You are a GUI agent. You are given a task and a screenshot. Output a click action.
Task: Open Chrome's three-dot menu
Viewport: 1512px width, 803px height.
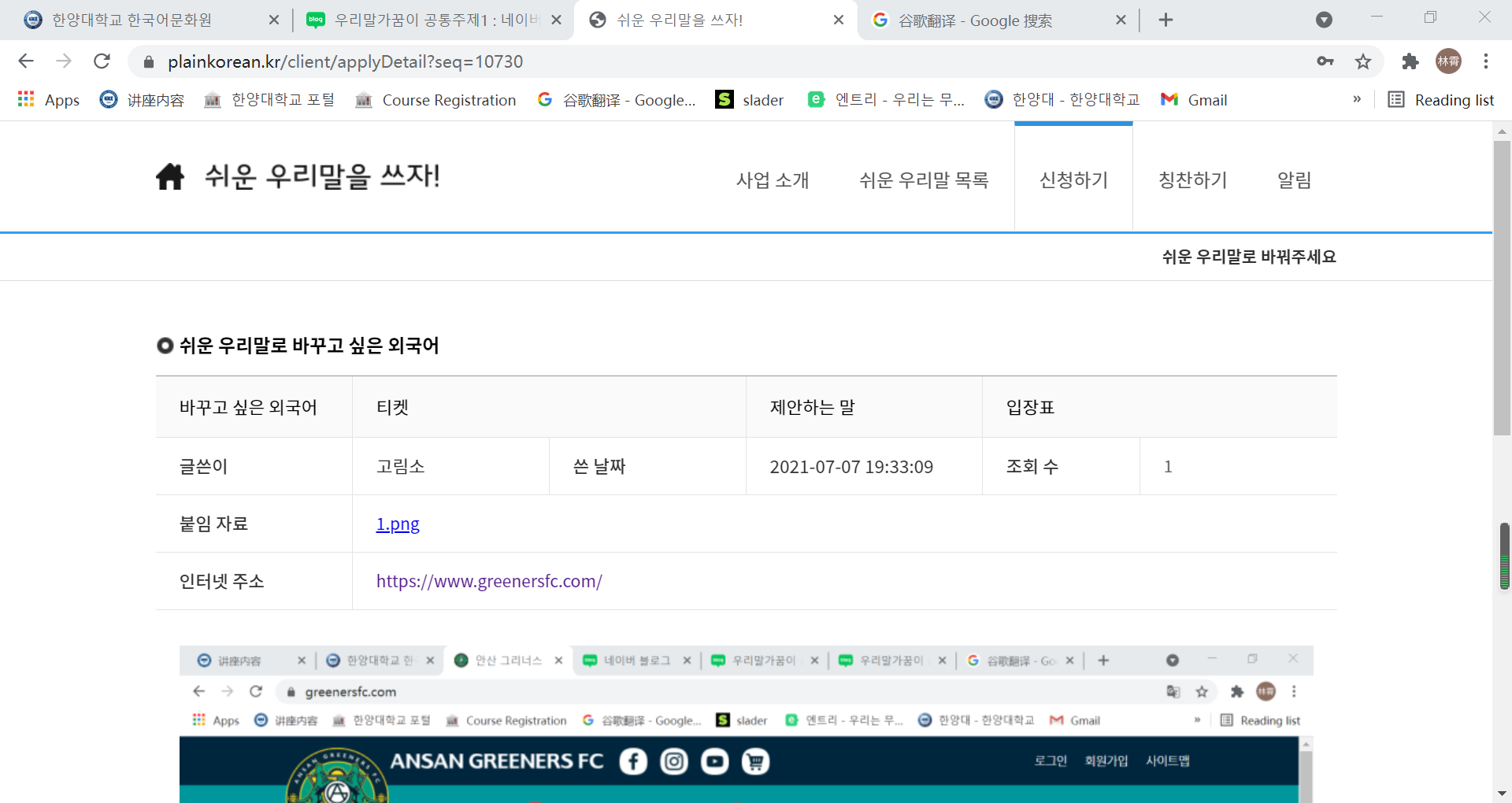[x=1485, y=61]
